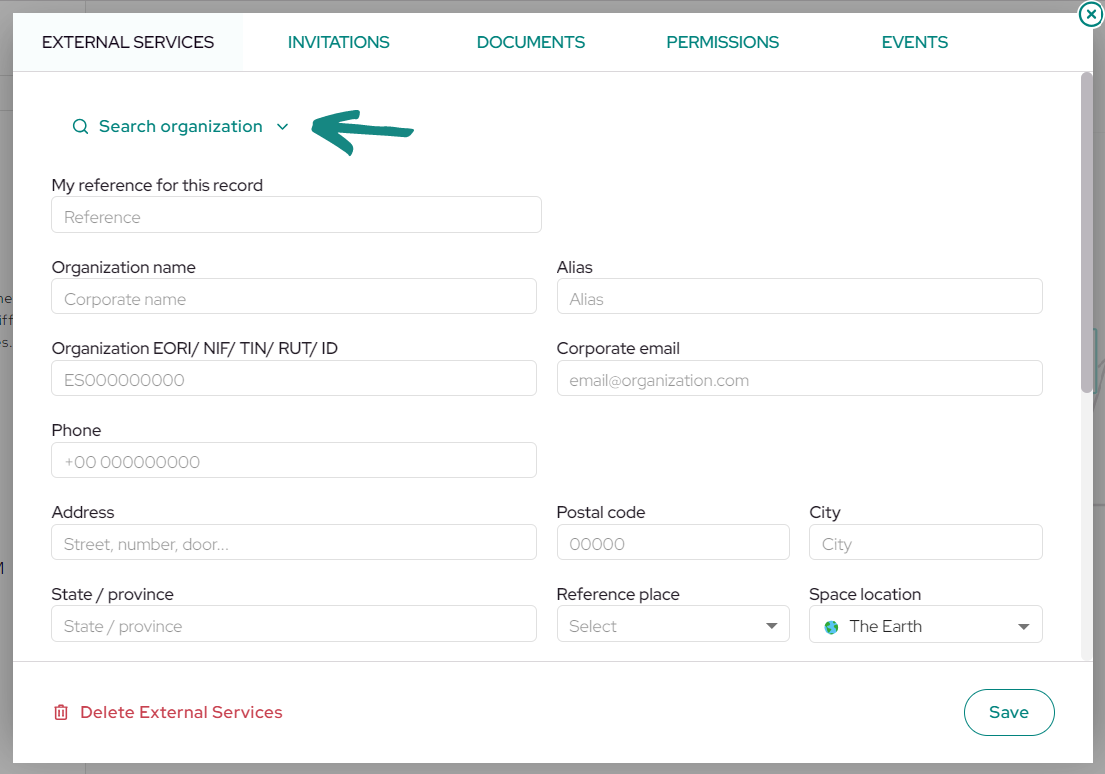Click Delete External Services link
This screenshot has height=774, width=1105.
click(x=181, y=713)
